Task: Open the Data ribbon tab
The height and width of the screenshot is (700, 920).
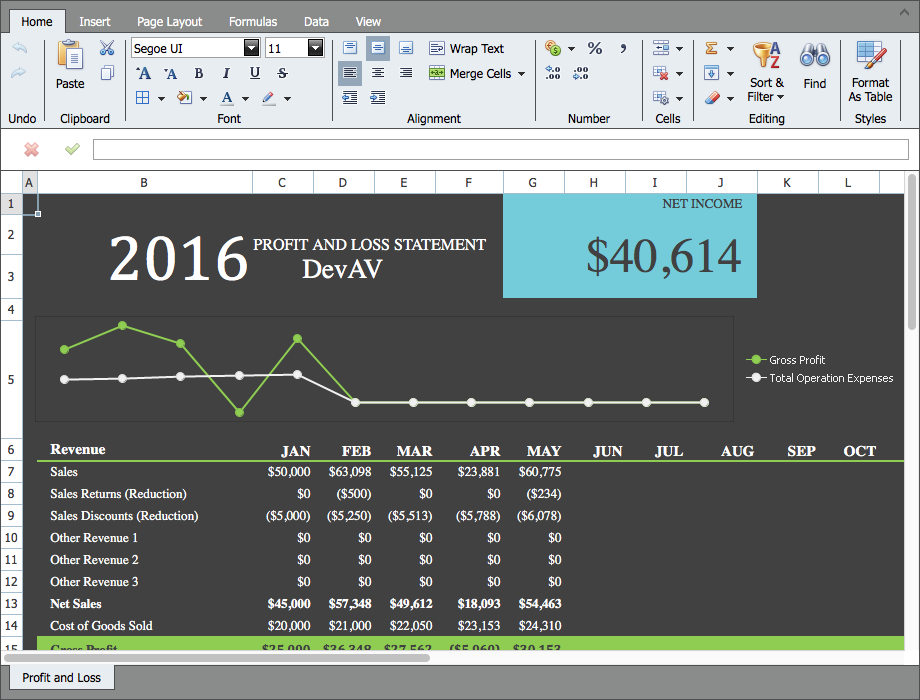Action: pos(316,22)
